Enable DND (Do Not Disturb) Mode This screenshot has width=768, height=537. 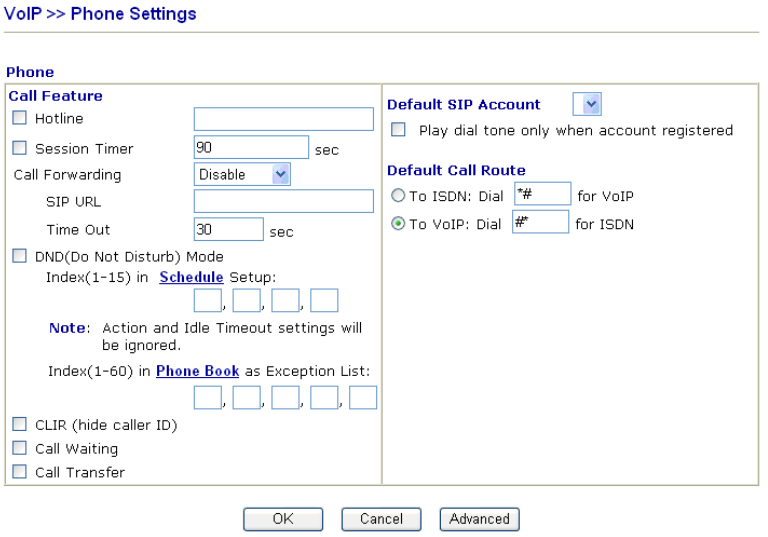coord(21,257)
